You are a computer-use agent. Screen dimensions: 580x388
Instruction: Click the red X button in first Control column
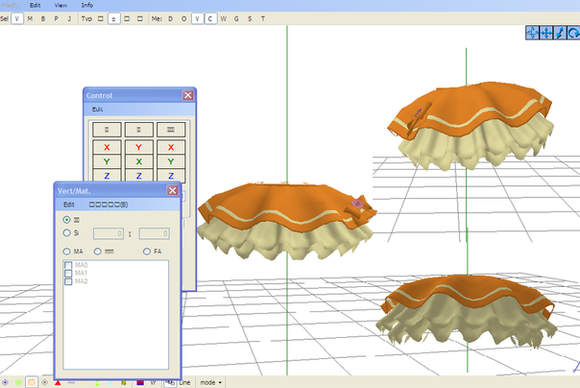(x=107, y=147)
